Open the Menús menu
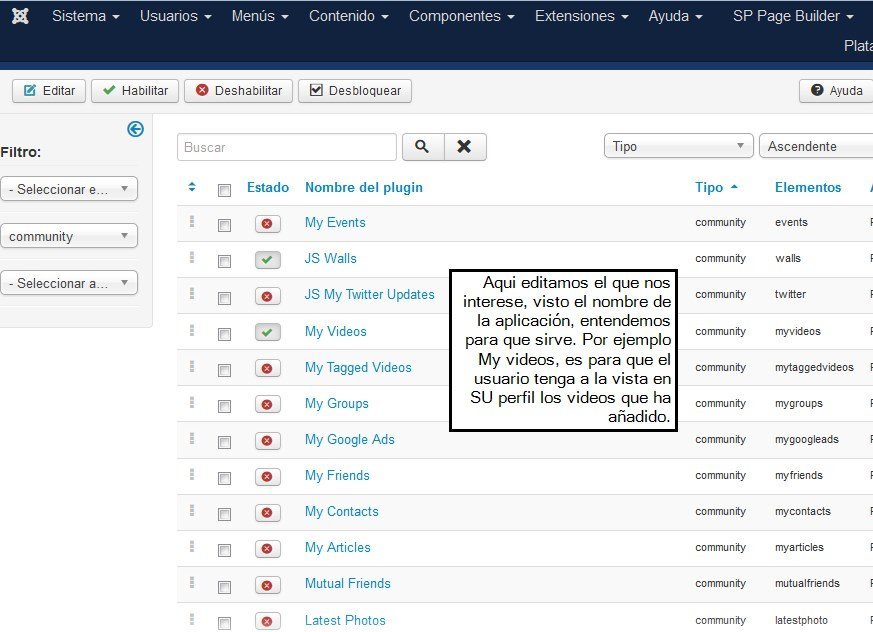The image size is (873, 632). tap(260, 16)
